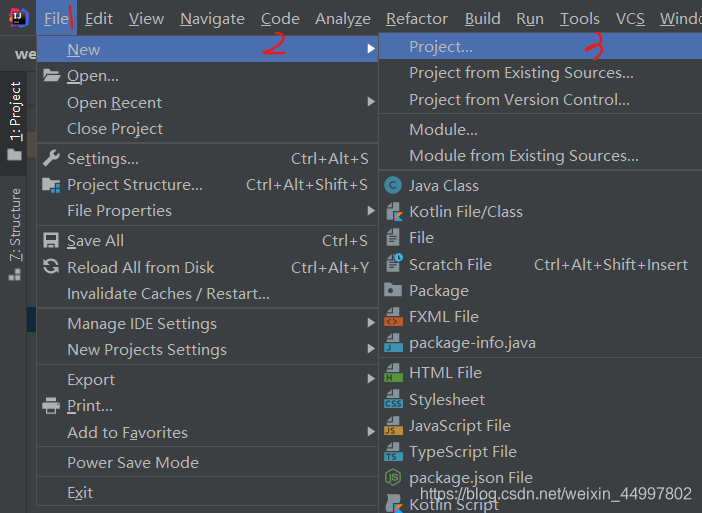Click the FXML File icon
Screen dimensions: 702x513
click(393, 316)
